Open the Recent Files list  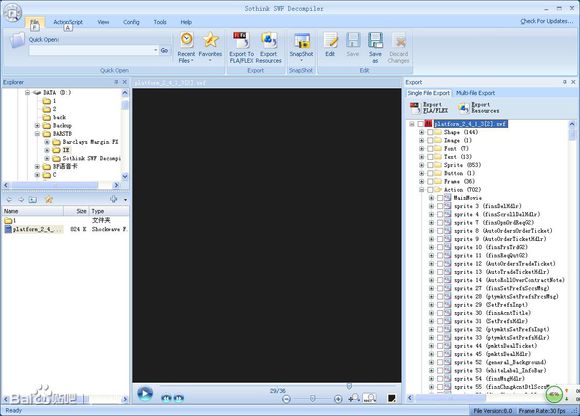click(x=186, y=47)
